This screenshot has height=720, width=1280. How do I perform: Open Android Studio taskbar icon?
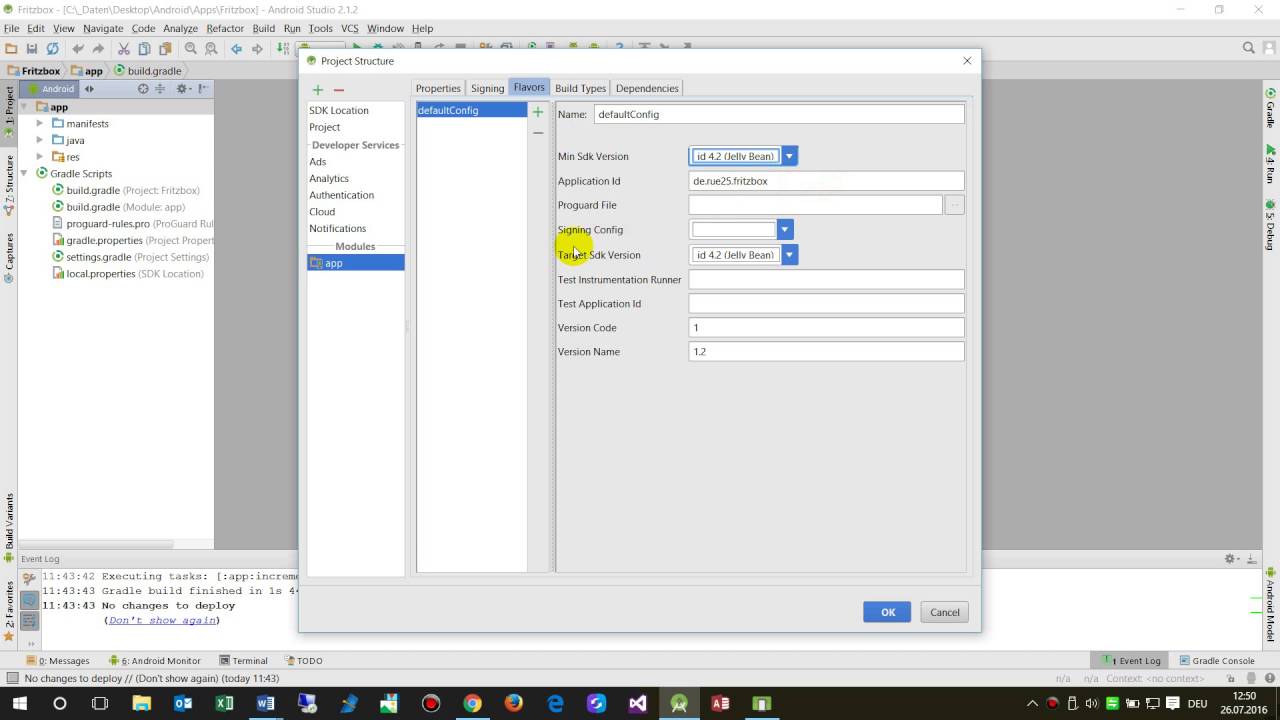click(x=679, y=703)
